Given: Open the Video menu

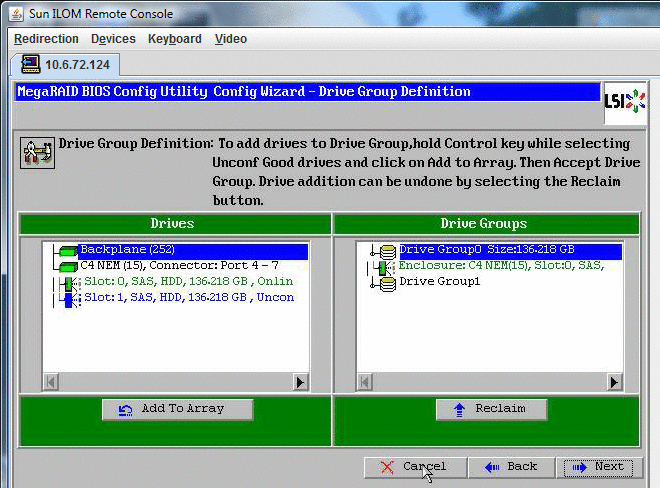Looking at the screenshot, I should [x=231, y=39].
